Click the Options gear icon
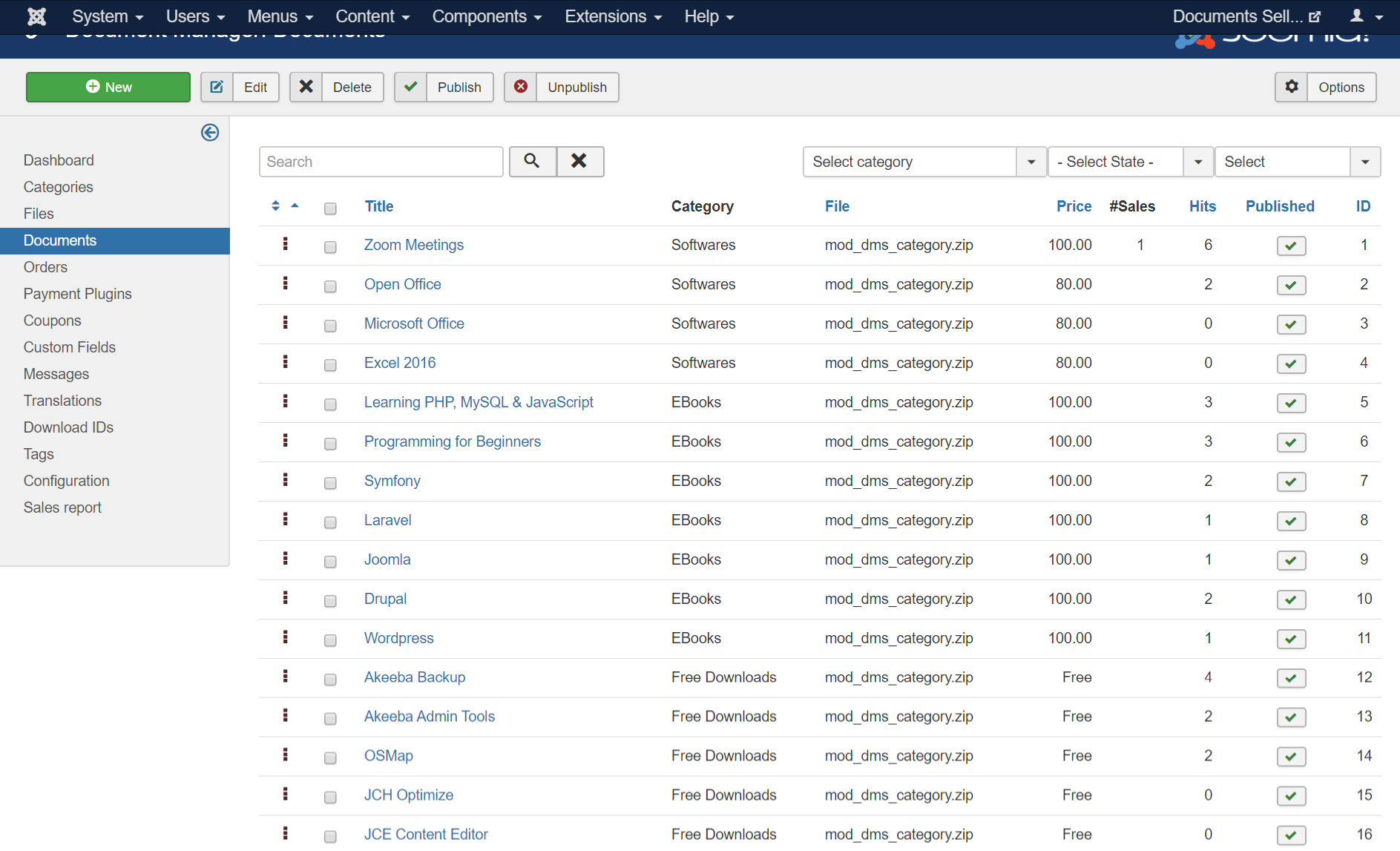Image resolution: width=1400 pixels, height=851 pixels. pyautogui.click(x=1292, y=87)
